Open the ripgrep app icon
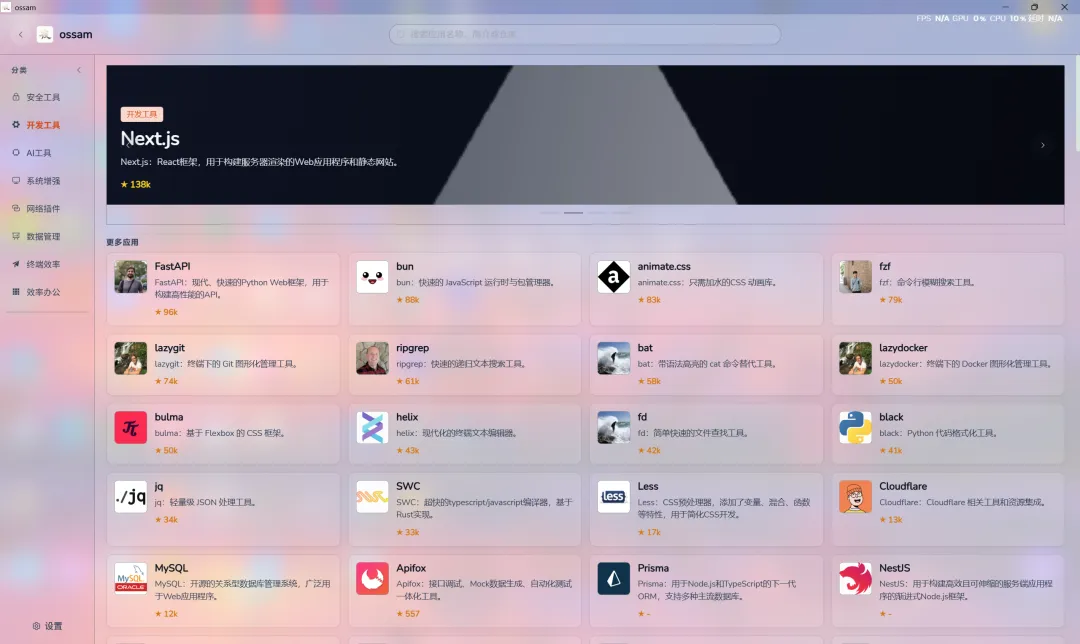The width and height of the screenshot is (1080, 644). [372, 358]
